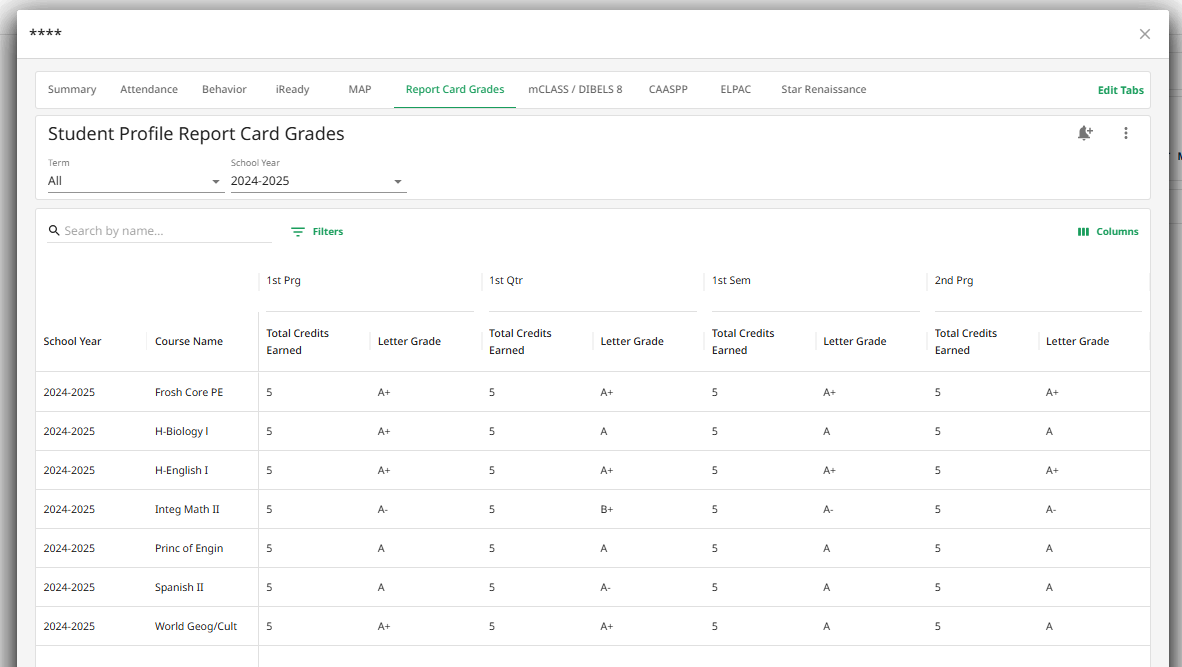Open the Term filter dropdown
Viewport: 1182px width, 667px height.
point(135,181)
